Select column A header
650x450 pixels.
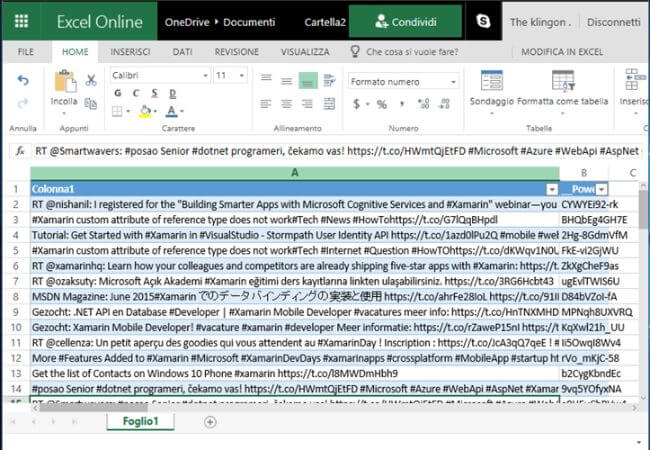coord(295,173)
